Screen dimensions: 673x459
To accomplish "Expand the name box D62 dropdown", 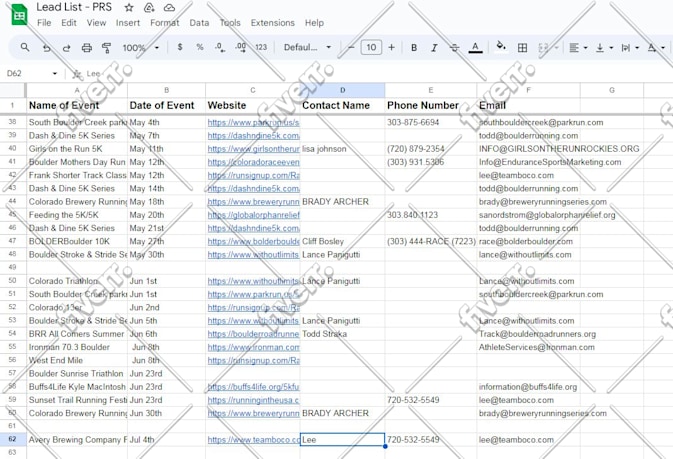I will click(x=55, y=73).
